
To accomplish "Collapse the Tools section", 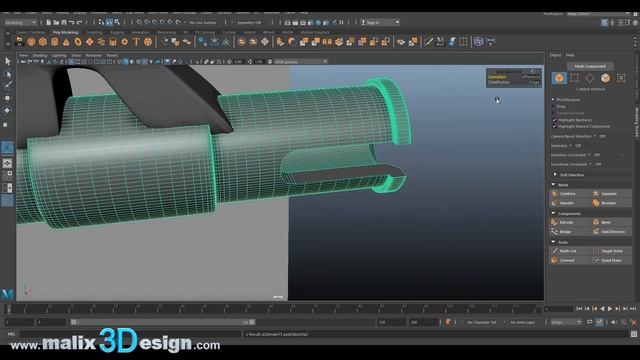I will point(553,242).
